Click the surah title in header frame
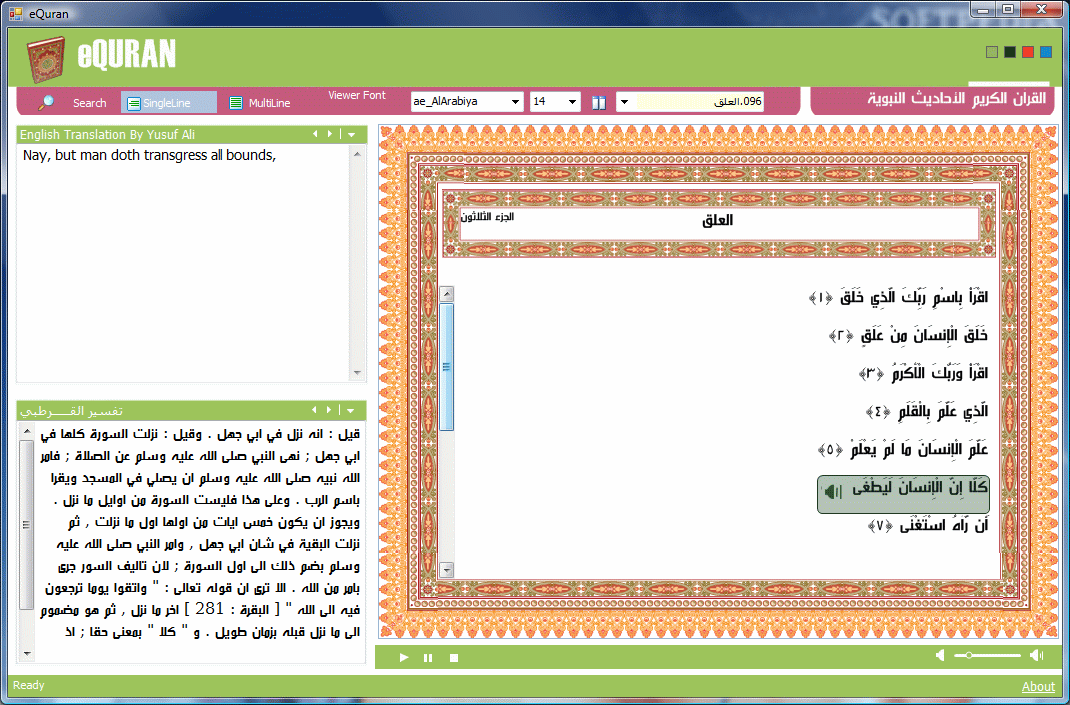This screenshot has height=705, width=1070. click(x=717, y=220)
